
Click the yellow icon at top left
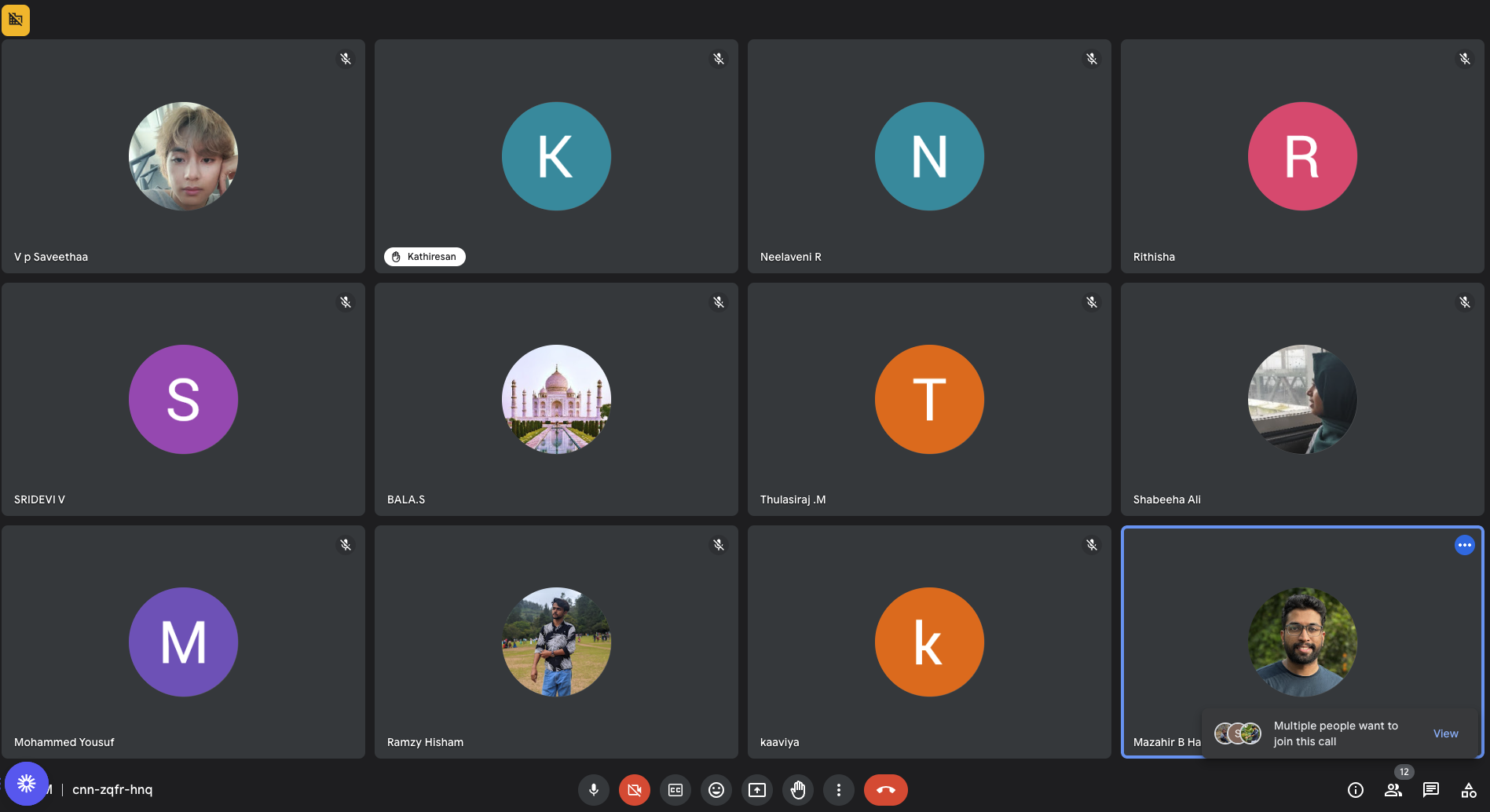pos(16,20)
